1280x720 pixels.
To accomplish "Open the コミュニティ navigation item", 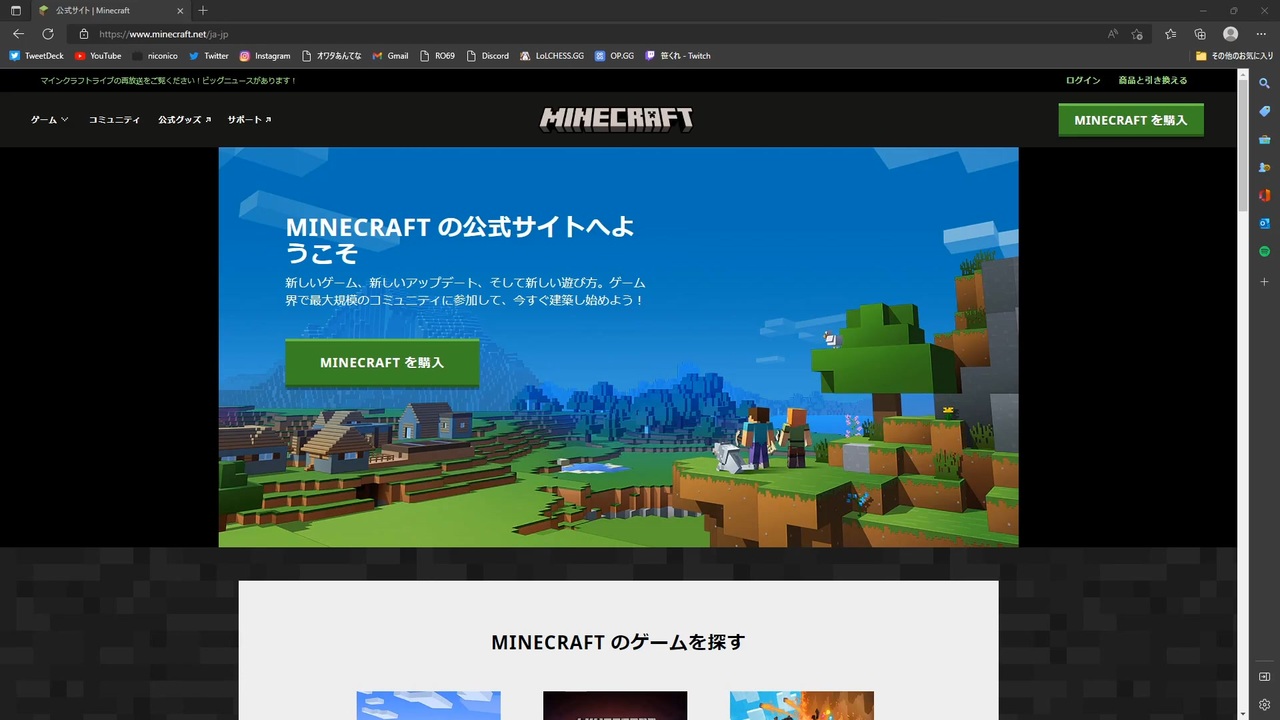I will (114, 120).
